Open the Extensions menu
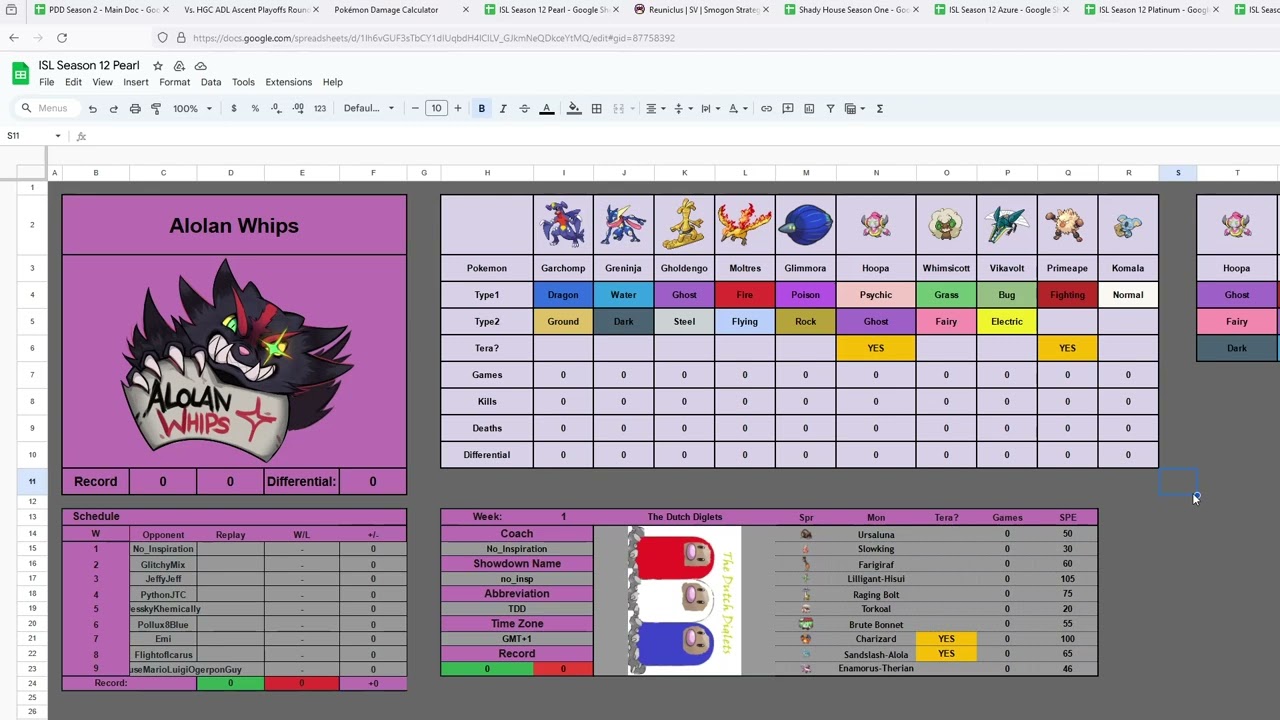 [288, 82]
